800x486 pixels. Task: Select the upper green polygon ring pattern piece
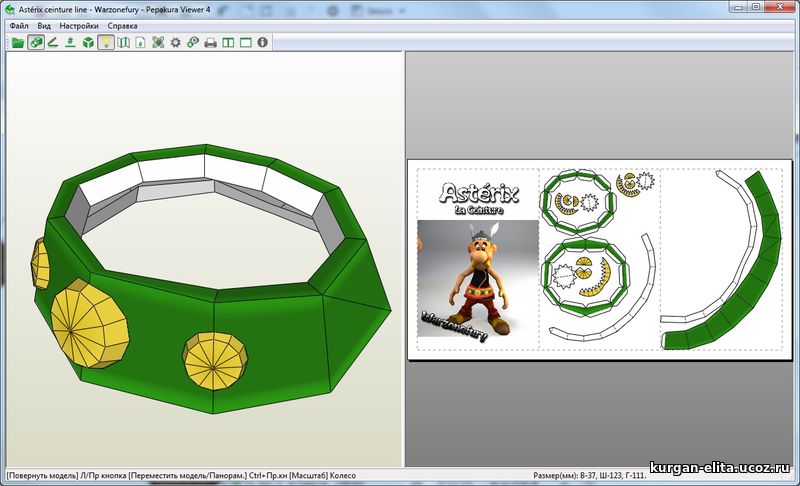click(578, 202)
